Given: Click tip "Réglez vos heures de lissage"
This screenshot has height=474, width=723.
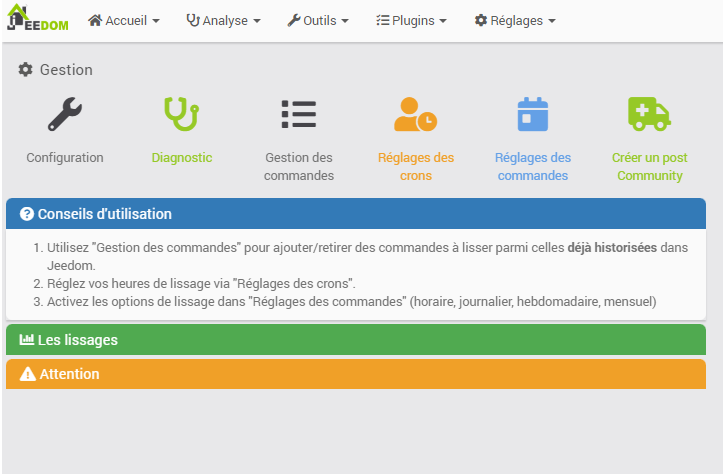Looking at the screenshot, I should (x=201, y=284).
